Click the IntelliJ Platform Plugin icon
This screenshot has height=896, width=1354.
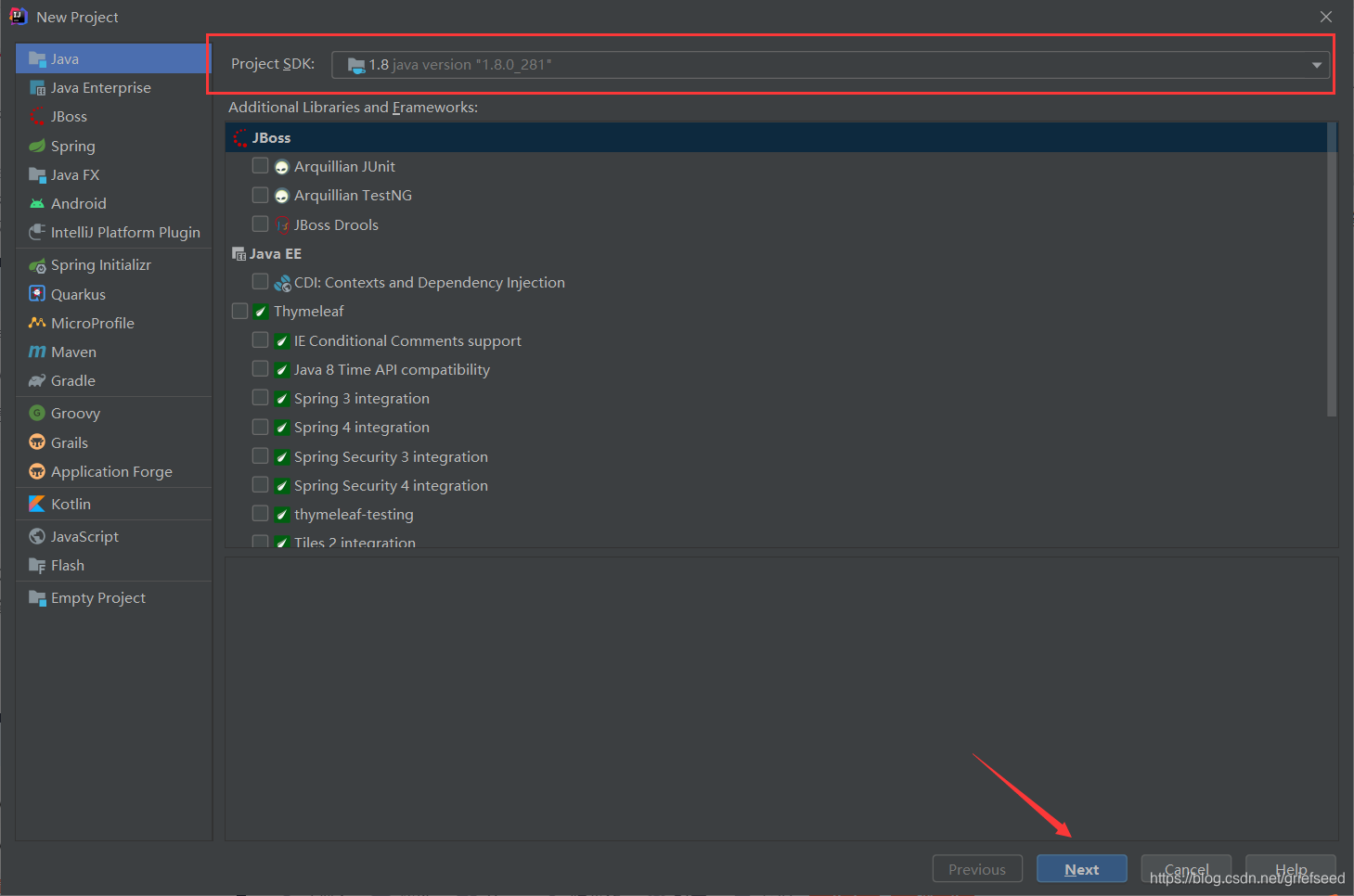coord(37,232)
